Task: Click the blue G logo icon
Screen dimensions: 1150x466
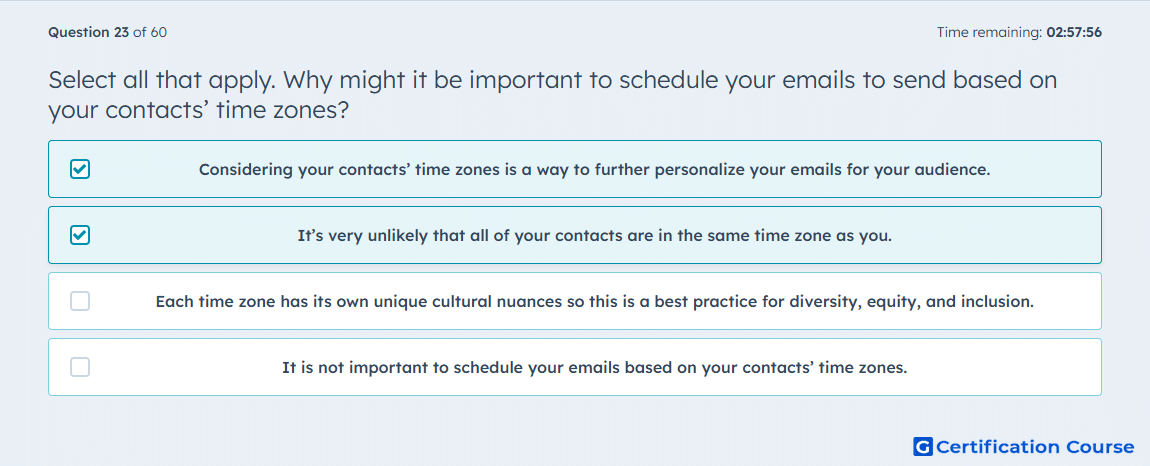Action: pos(923,446)
